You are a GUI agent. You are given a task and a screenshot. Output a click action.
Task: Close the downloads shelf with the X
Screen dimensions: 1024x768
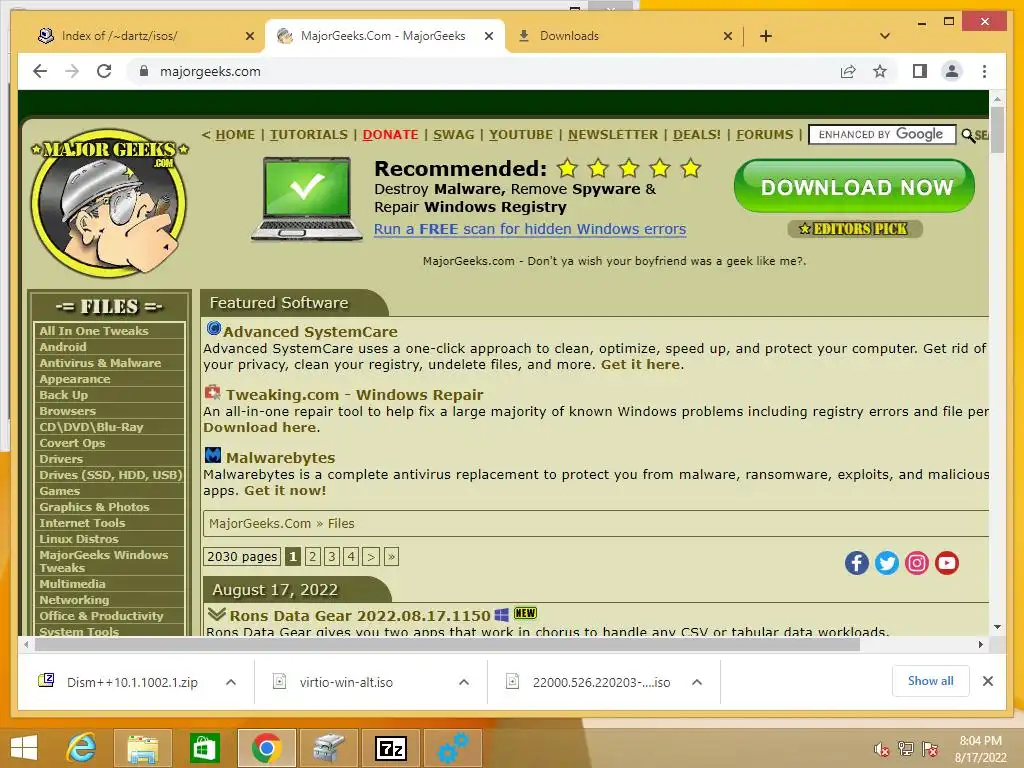point(988,681)
